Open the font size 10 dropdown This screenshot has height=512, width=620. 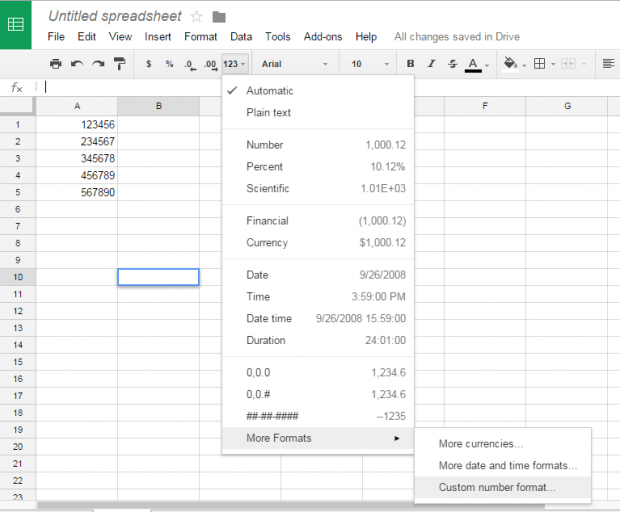coord(370,64)
